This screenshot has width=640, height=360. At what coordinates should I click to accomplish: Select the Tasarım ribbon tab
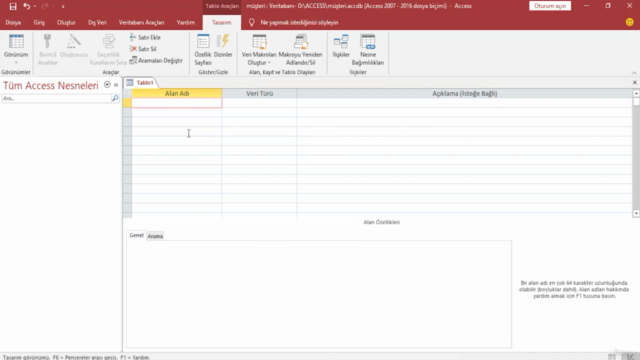click(222, 22)
